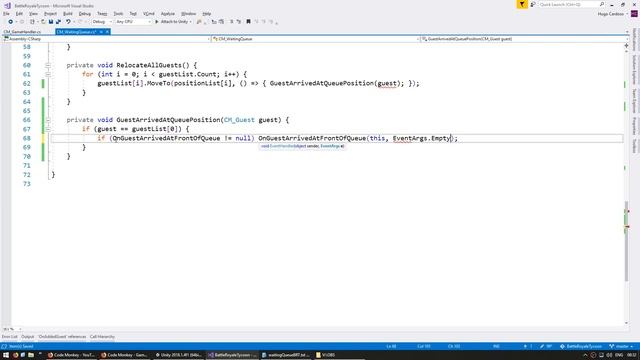Open the Window menu
Image resolution: width=640 pixels, height=360 pixels.
pos(188,13)
